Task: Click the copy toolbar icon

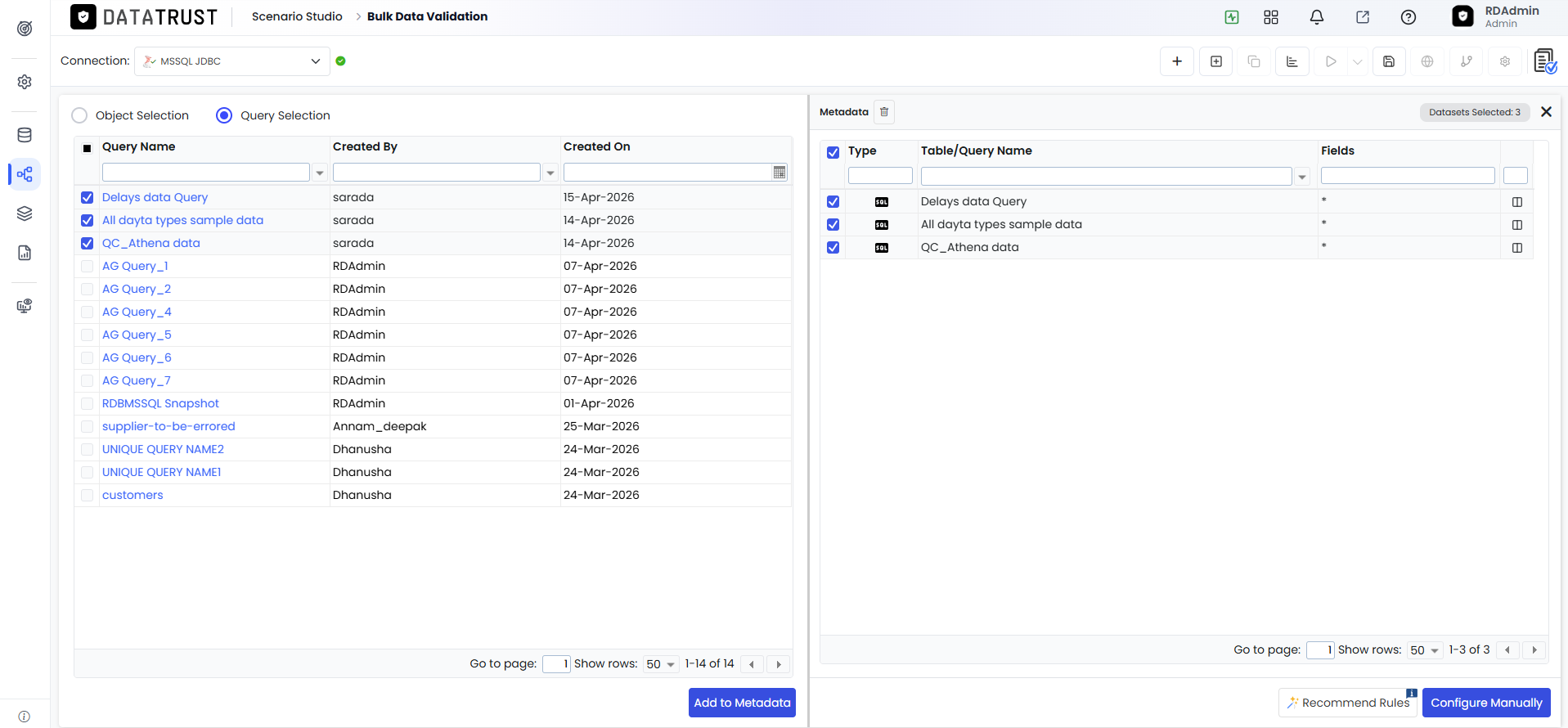Action: (1254, 61)
